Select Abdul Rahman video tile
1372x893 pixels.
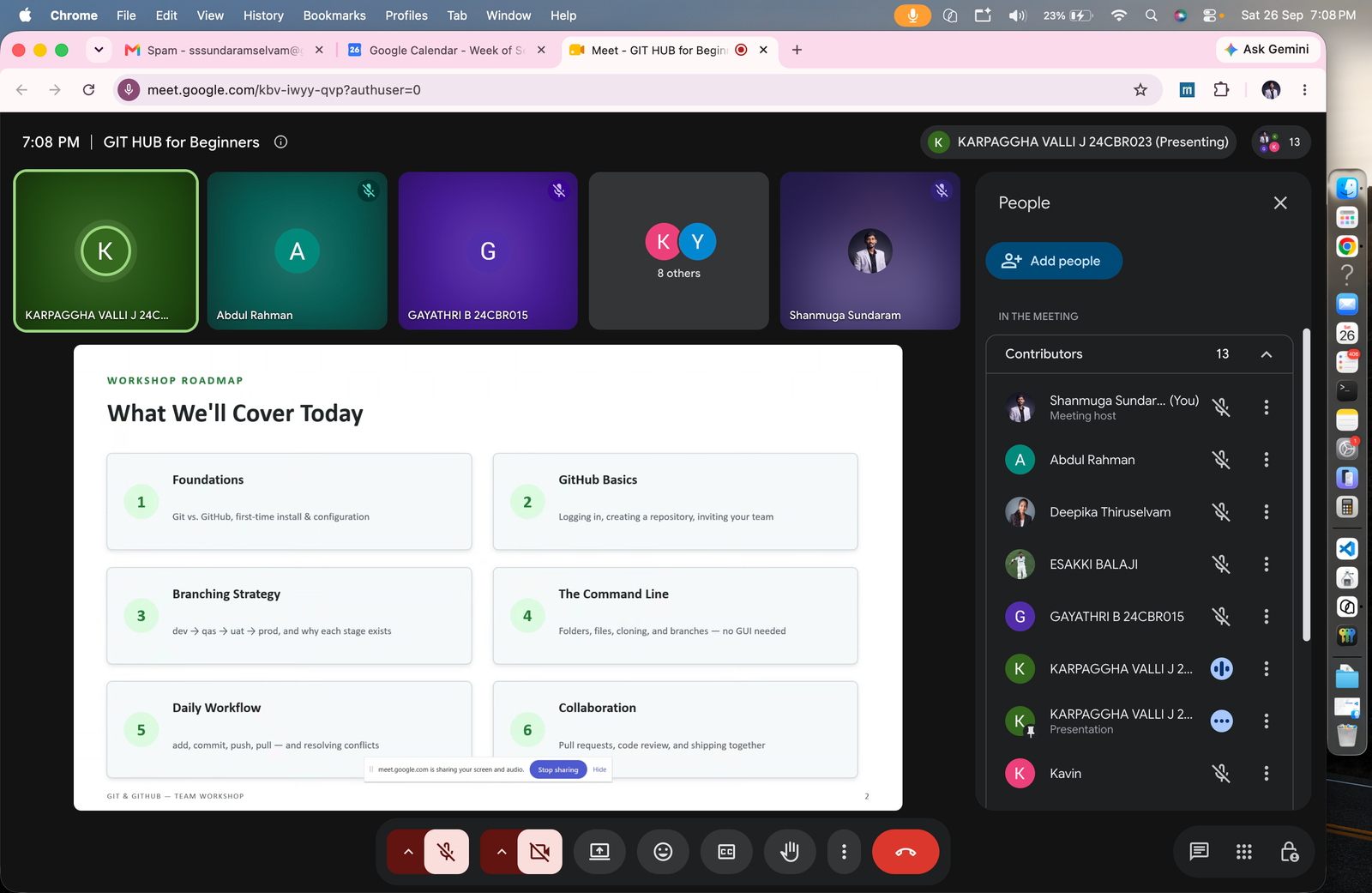[x=297, y=251]
